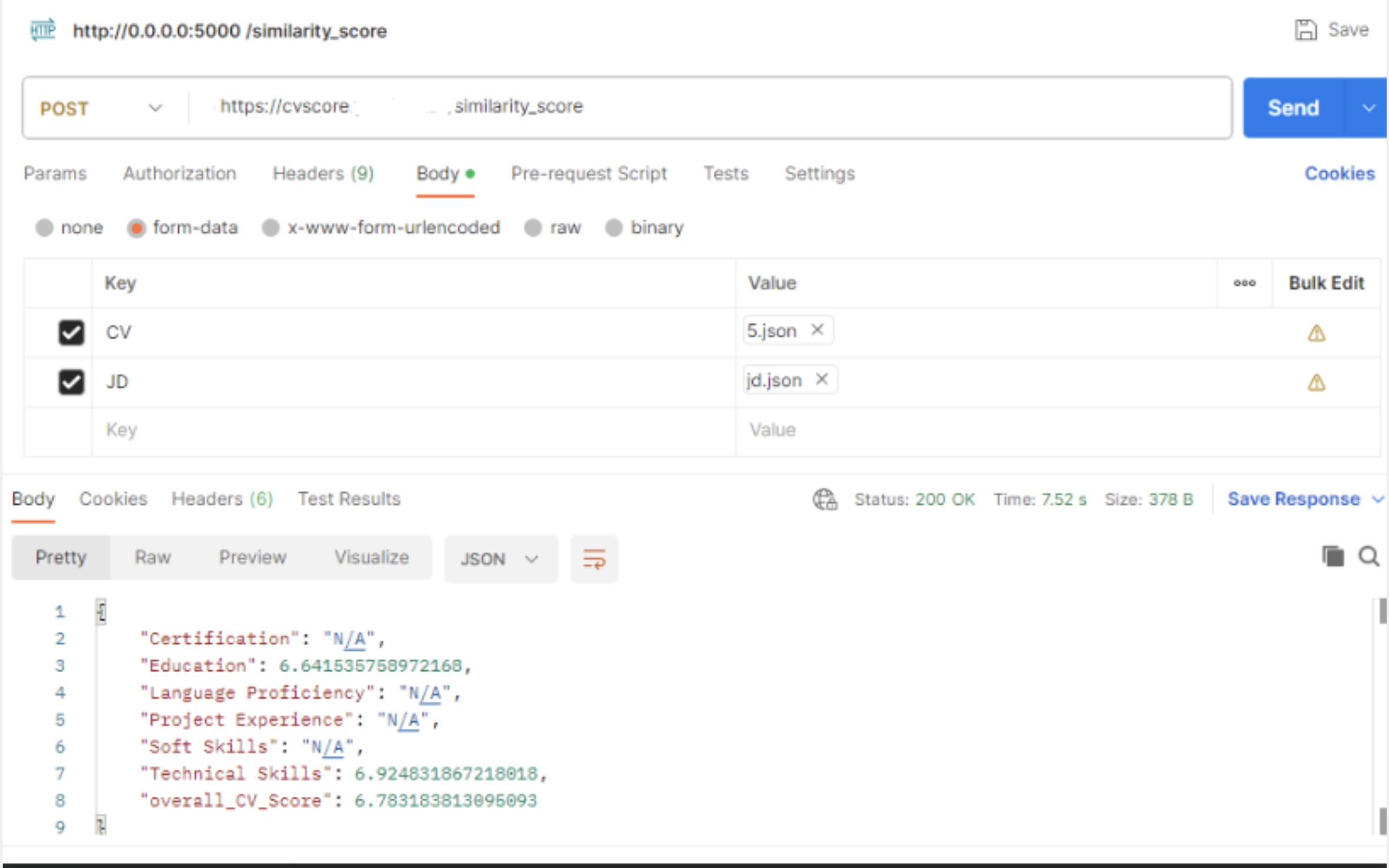Click the line wrap icon beside the JSON dropdown

[x=594, y=559]
